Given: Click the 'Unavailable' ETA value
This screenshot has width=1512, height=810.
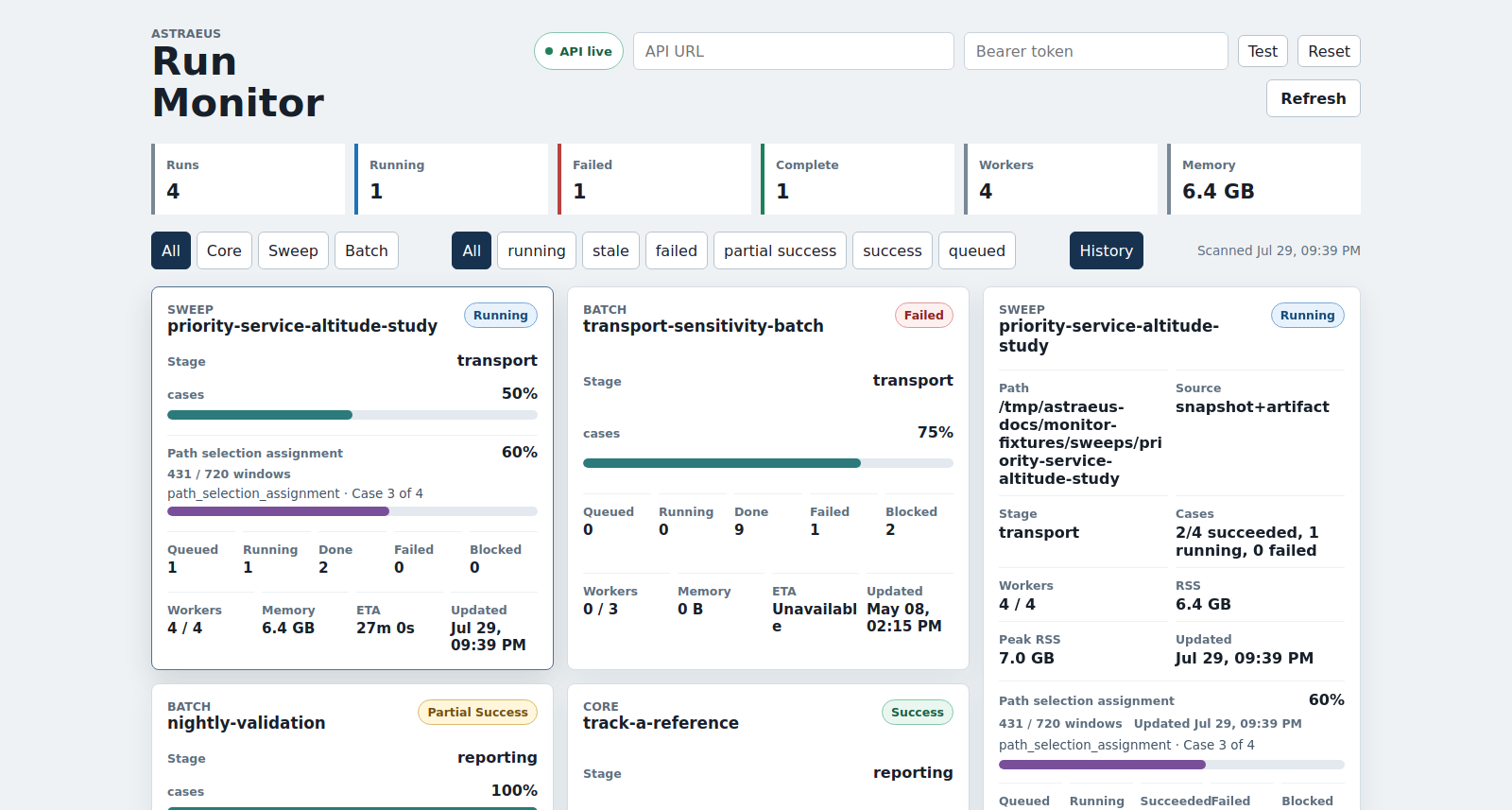Looking at the screenshot, I should [x=815, y=617].
